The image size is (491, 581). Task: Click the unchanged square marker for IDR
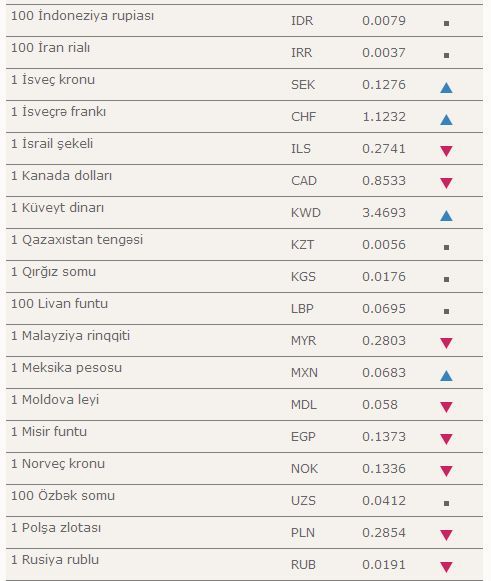[x=447, y=23]
